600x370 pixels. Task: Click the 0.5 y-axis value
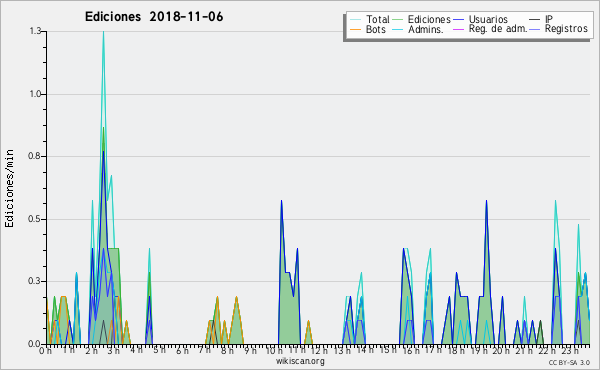35,219
